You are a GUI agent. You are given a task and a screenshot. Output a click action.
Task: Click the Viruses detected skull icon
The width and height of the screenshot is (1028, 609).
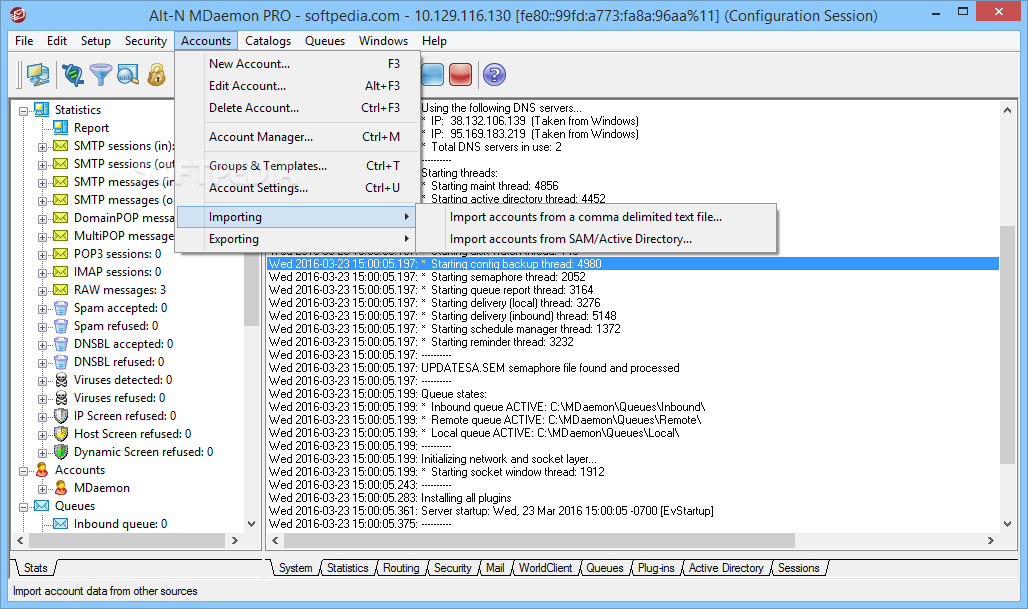coord(61,380)
